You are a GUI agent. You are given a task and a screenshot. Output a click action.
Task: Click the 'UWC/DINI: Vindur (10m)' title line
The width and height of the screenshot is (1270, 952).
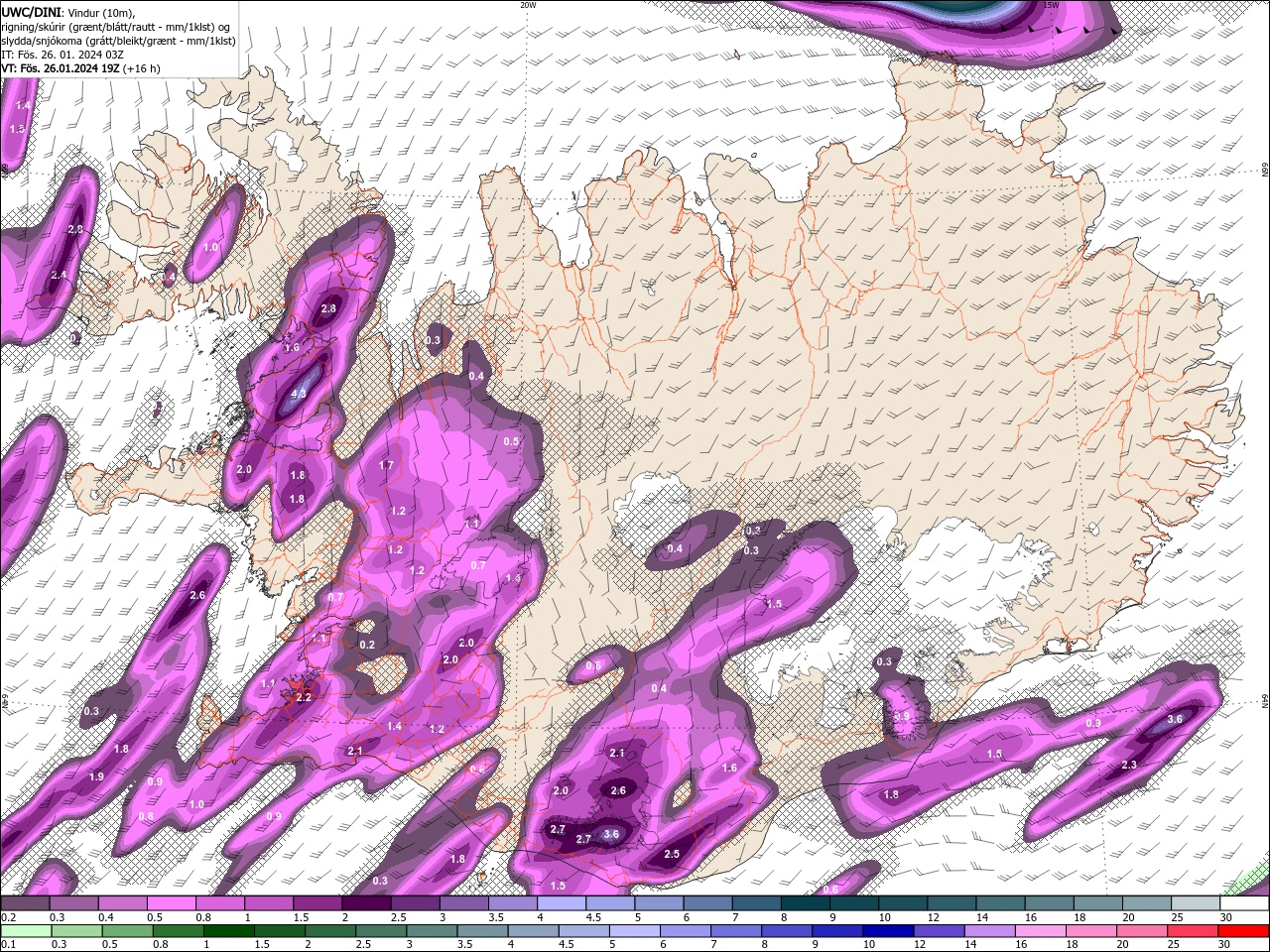67,11
